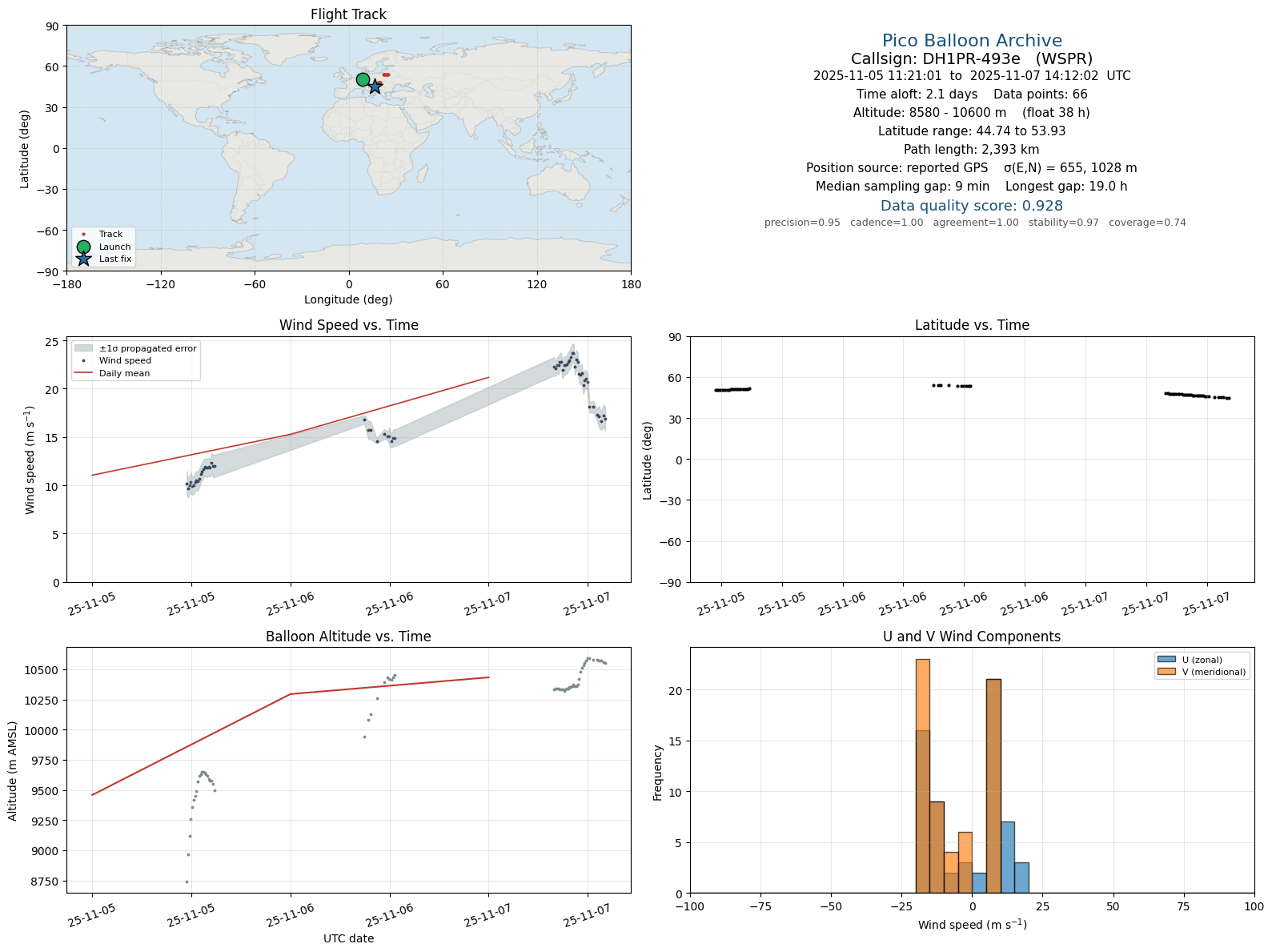Click the 'Data points: 66' text

click(1041, 94)
